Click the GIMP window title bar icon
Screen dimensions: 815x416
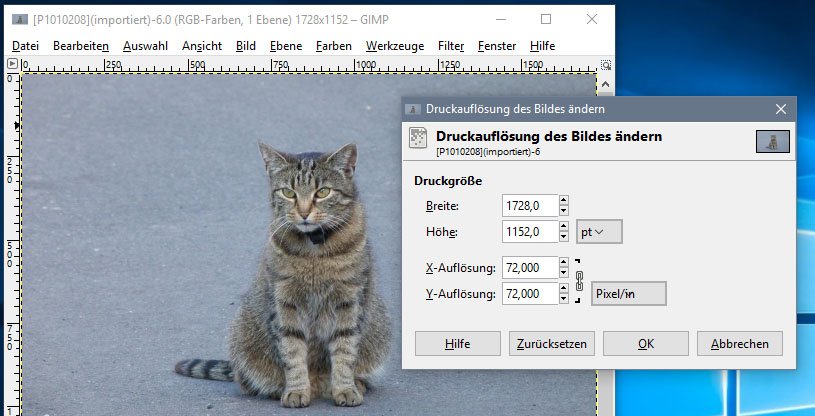coord(20,20)
